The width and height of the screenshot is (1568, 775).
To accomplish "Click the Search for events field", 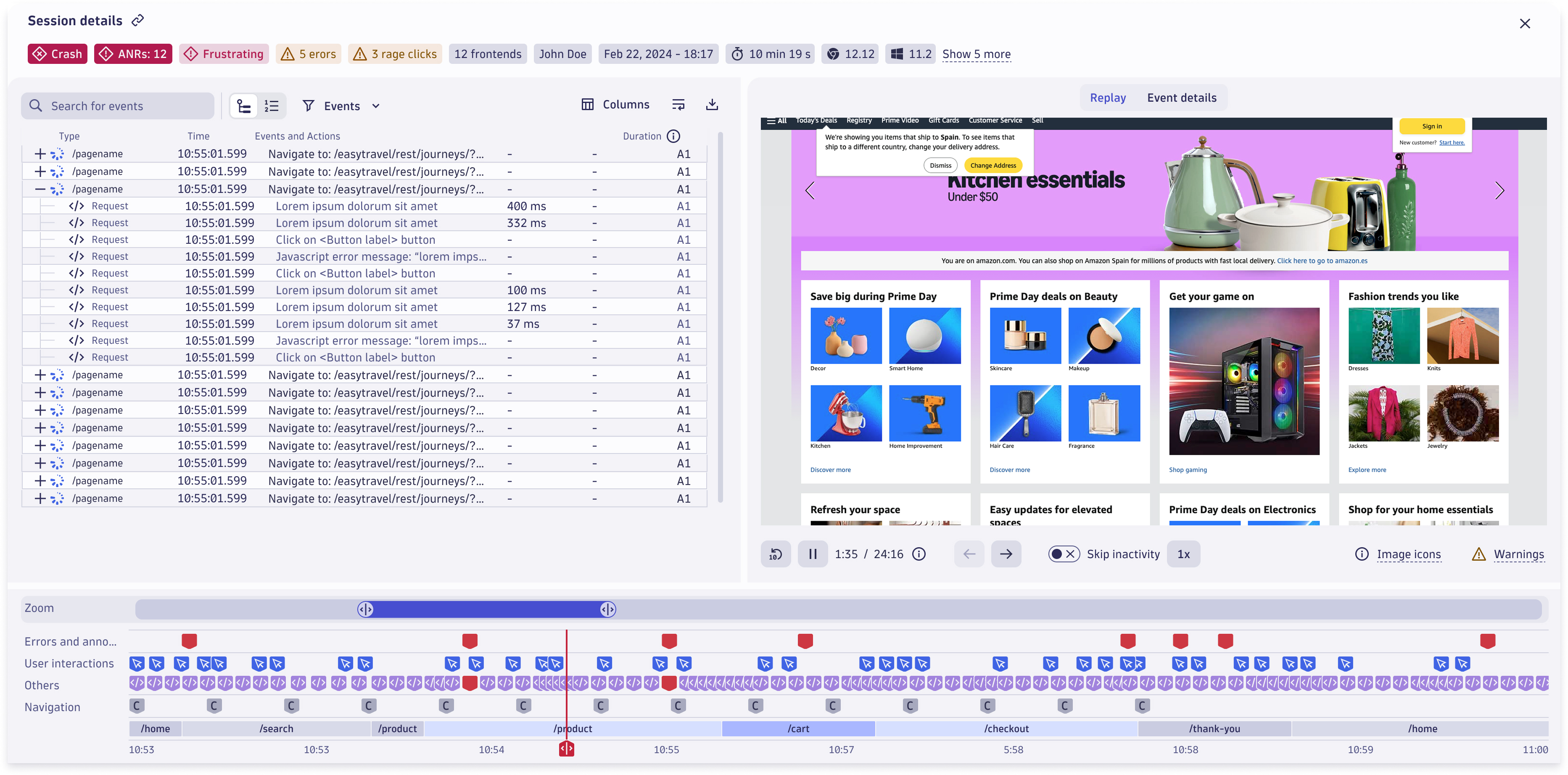I will pyautogui.click(x=119, y=106).
